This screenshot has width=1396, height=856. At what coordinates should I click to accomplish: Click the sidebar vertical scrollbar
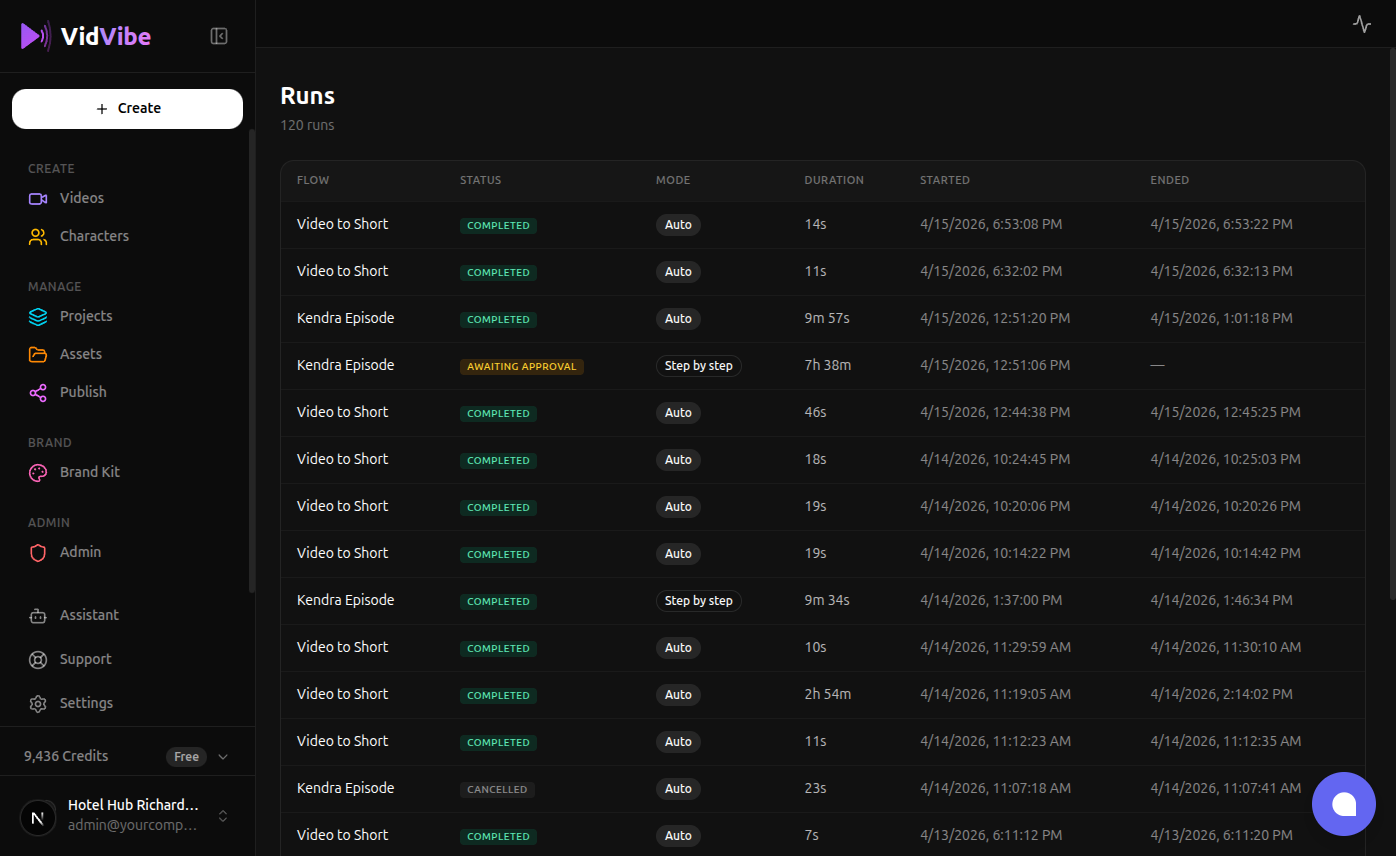[251, 360]
